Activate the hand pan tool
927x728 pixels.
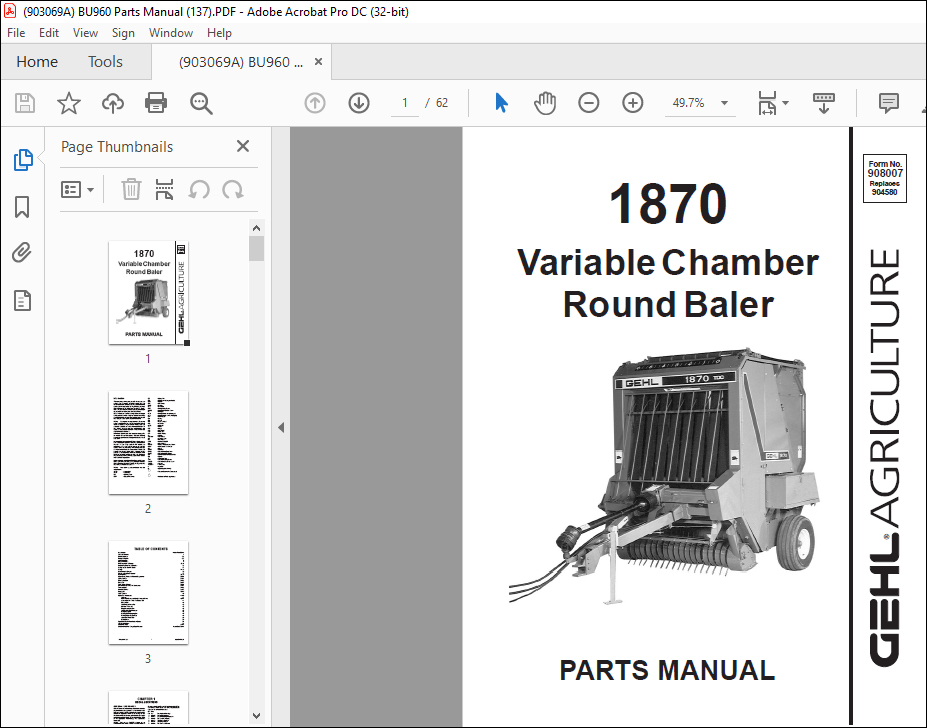point(544,103)
